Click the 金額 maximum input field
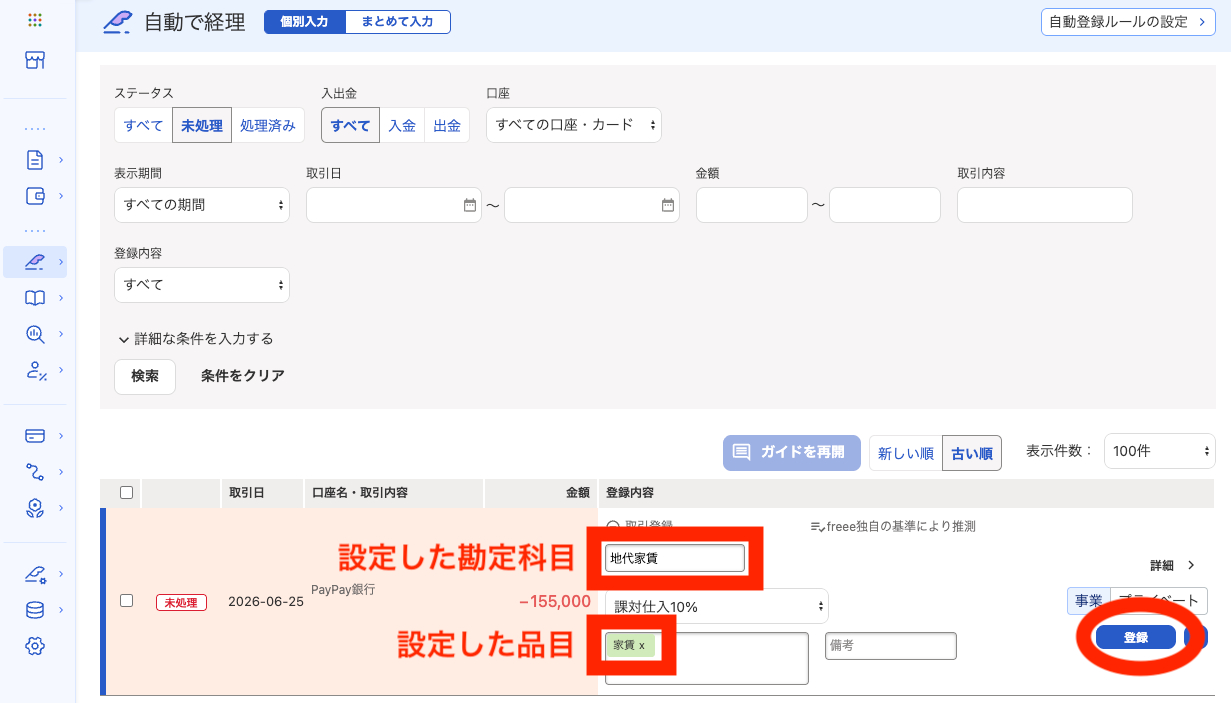 885,205
